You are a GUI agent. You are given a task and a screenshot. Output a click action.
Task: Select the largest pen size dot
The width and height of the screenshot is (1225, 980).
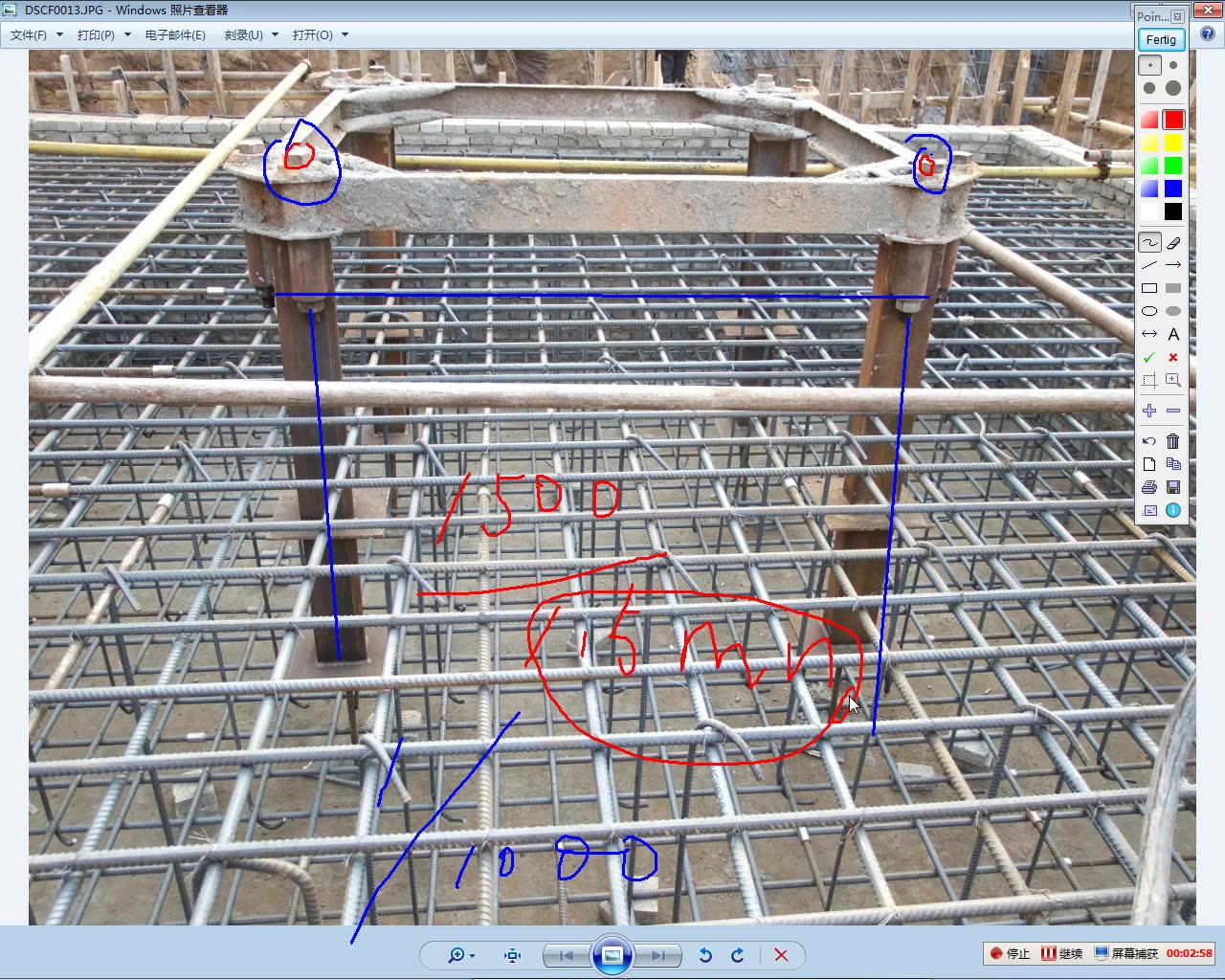(x=1173, y=88)
